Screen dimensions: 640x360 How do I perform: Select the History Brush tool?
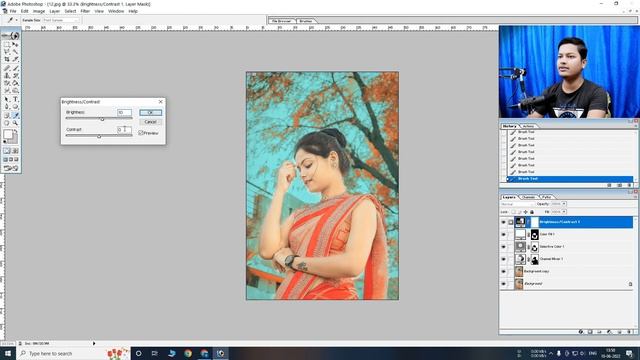(16, 76)
